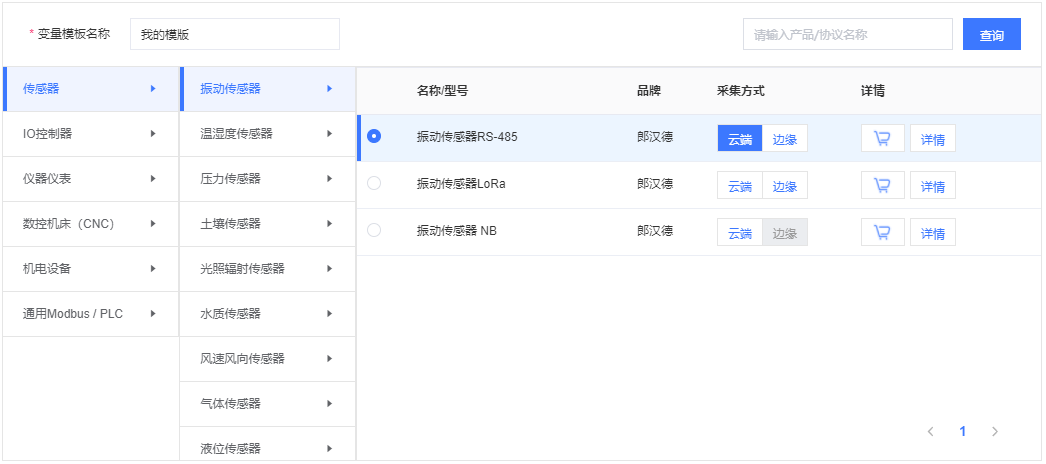Select radio button for 振动传感器RS-485
1046x464 pixels.
pos(374,137)
